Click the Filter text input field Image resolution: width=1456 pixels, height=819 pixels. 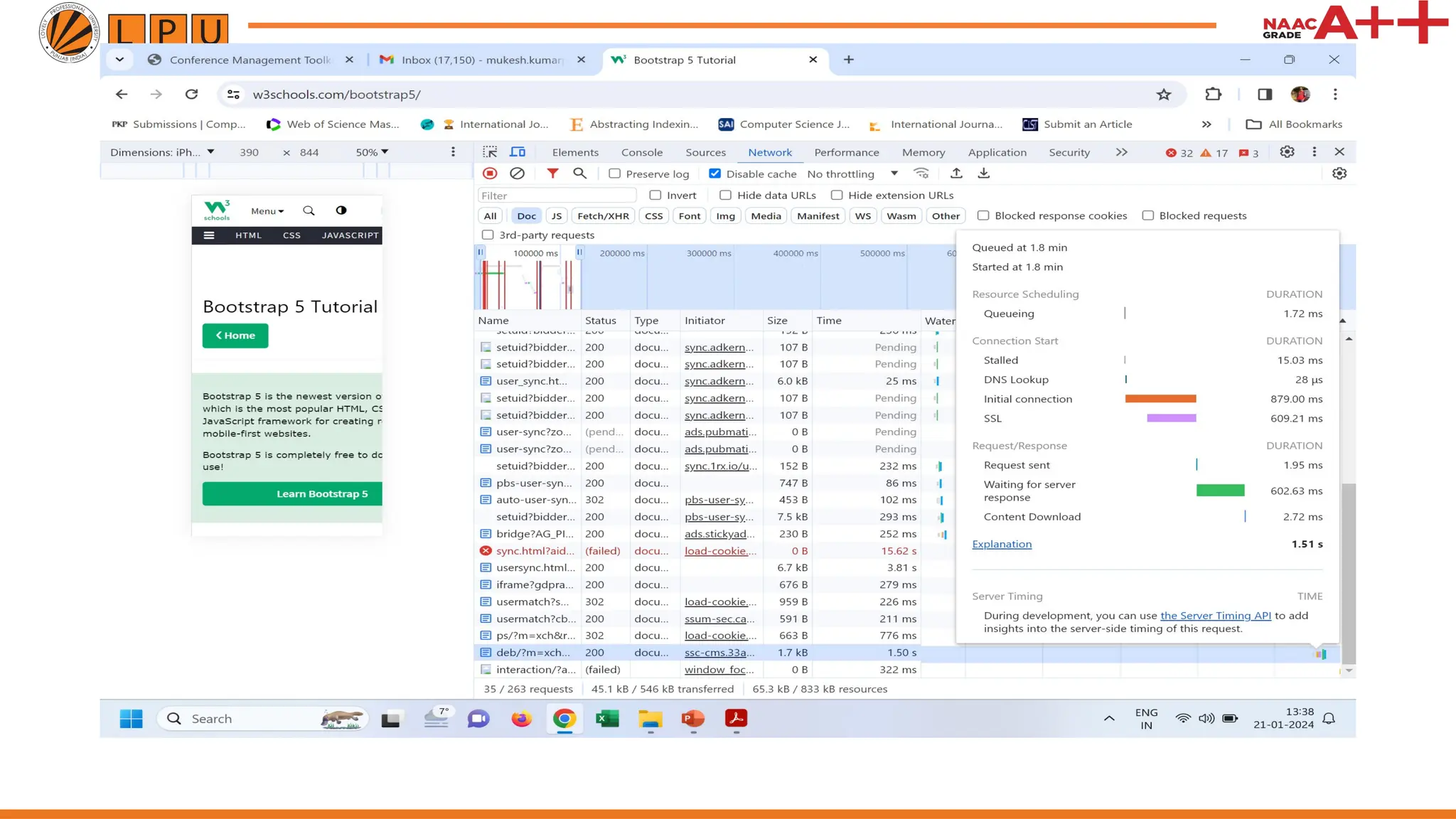click(x=557, y=196)
